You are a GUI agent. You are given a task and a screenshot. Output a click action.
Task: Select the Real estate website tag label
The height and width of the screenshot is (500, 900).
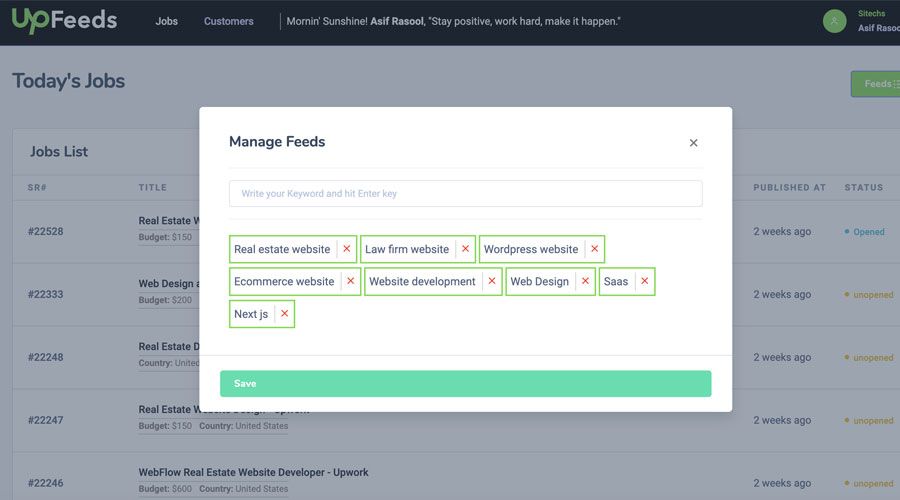pyautogui.click(x=282, y=249)
